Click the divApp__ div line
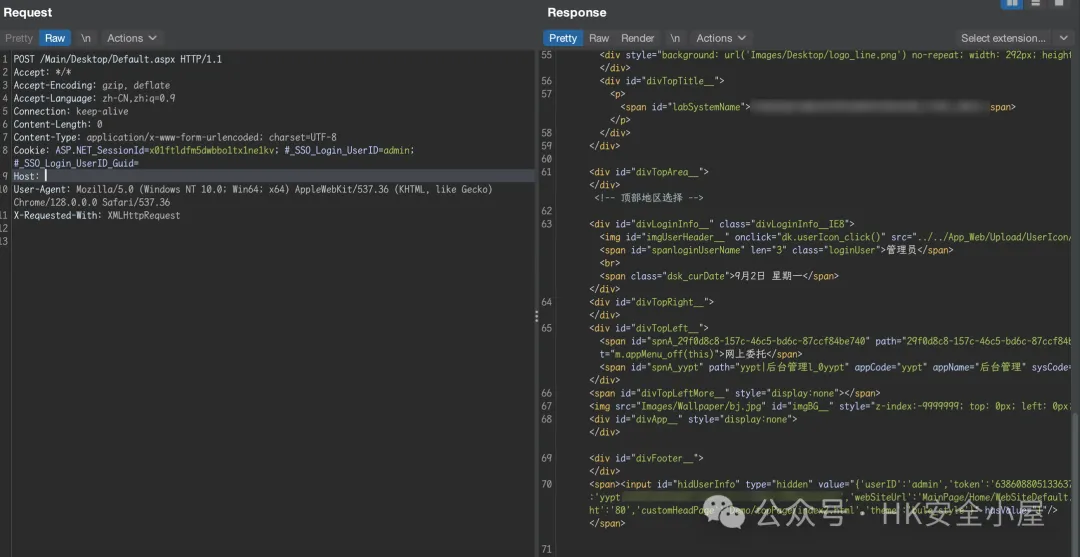Viewport: 1080px width, 557px height. [693, 419]
